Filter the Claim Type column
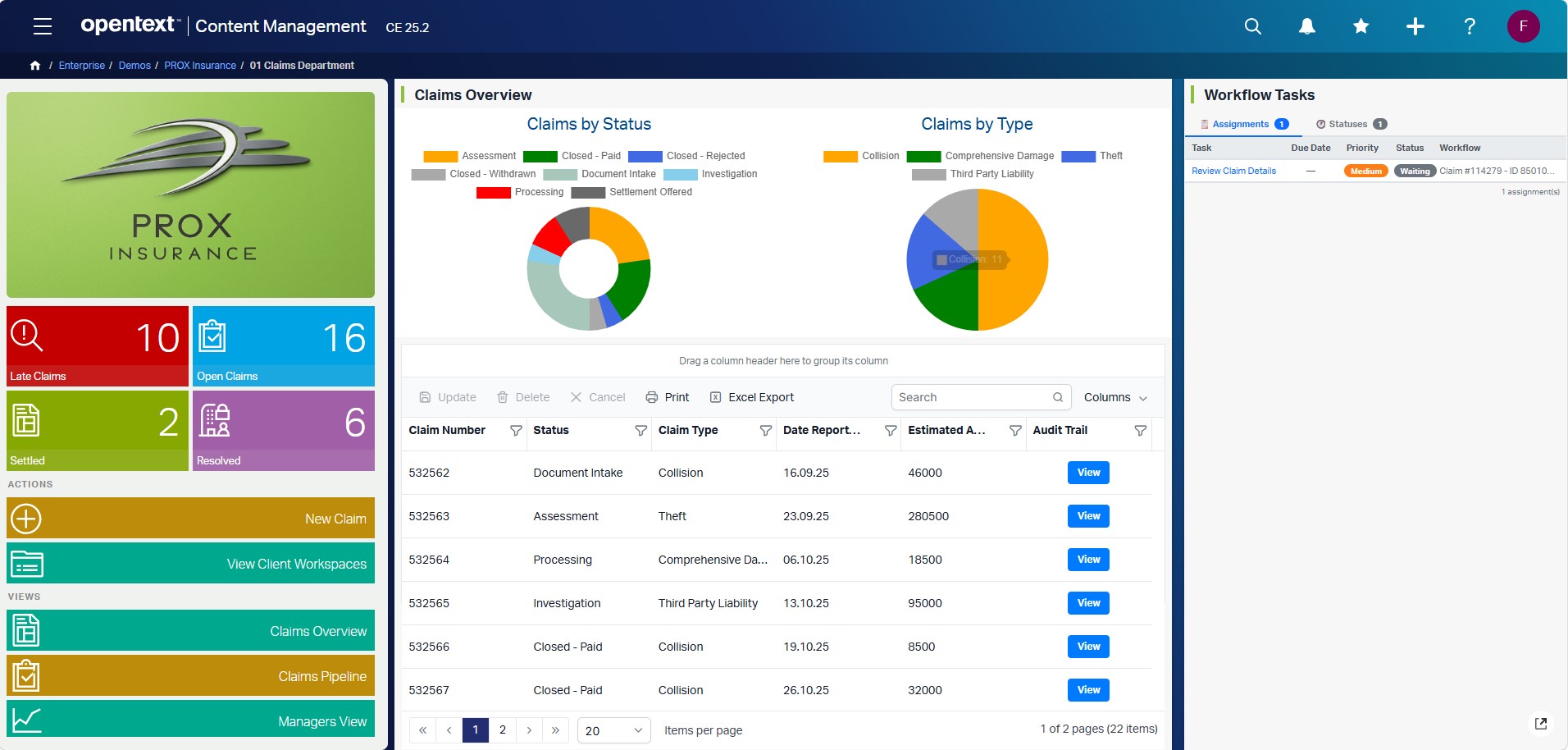Image resolution: width=1568 pixels, height=750 pixels. [765, 431]
